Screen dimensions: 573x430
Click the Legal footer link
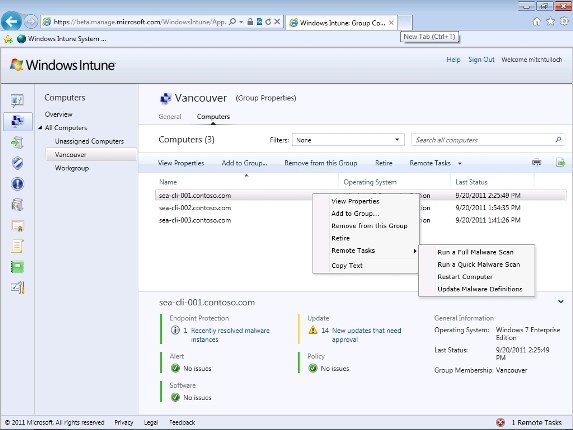pos(151,422)
